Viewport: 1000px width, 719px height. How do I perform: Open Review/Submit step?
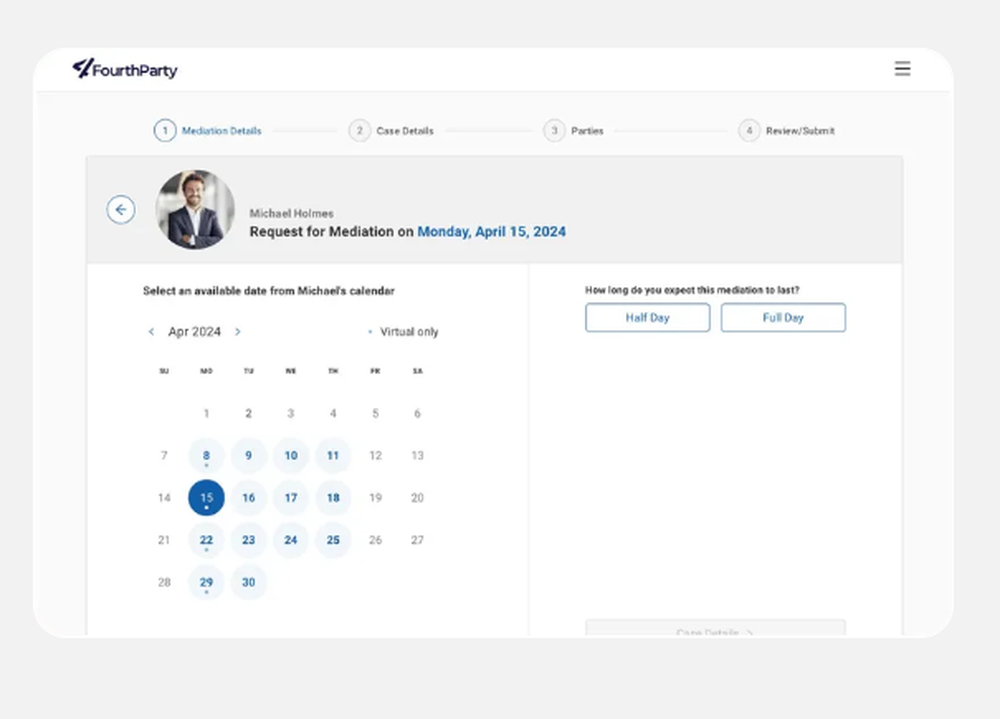787,131
